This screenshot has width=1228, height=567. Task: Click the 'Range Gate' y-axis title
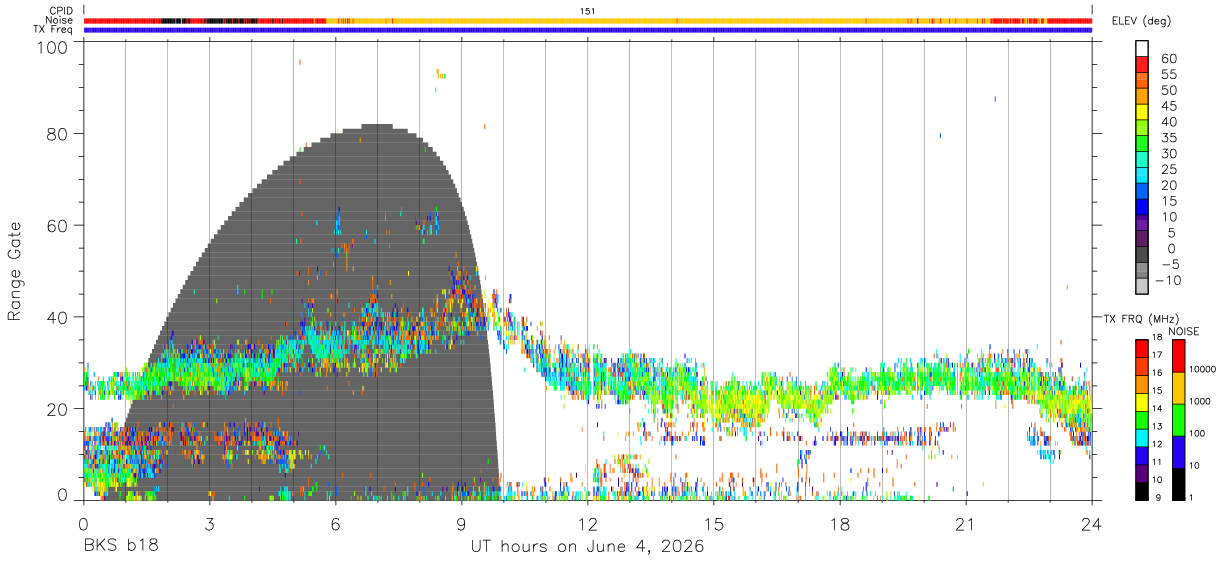15,271
